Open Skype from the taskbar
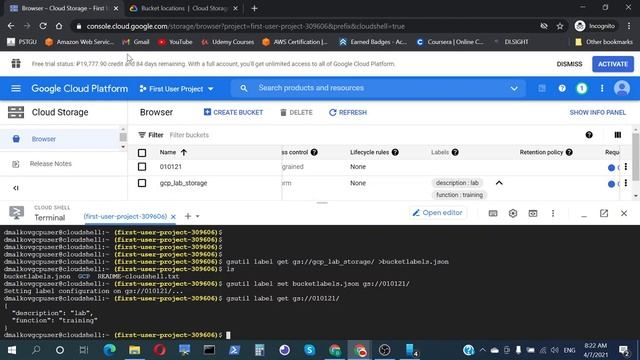640x360 pixels. [x=309, y=350]
